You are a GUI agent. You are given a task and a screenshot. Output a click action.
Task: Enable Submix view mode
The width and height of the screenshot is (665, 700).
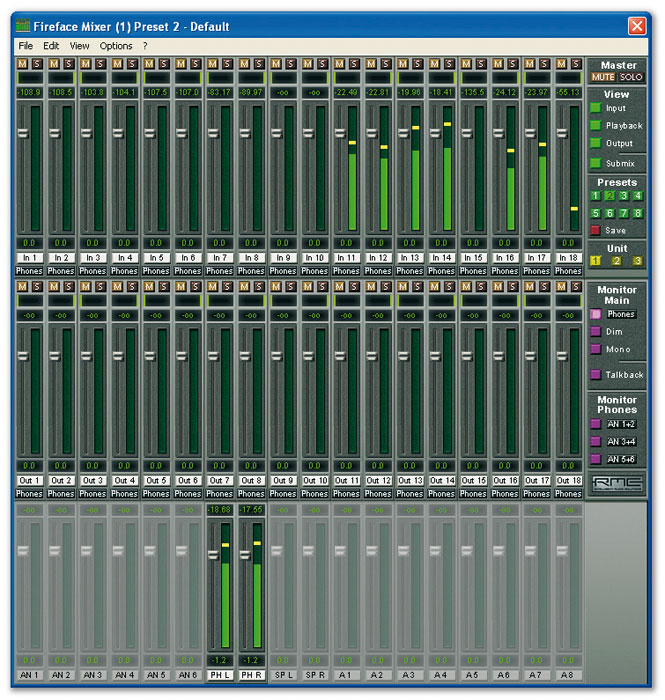pyautogui.click(x=595, y=163)
